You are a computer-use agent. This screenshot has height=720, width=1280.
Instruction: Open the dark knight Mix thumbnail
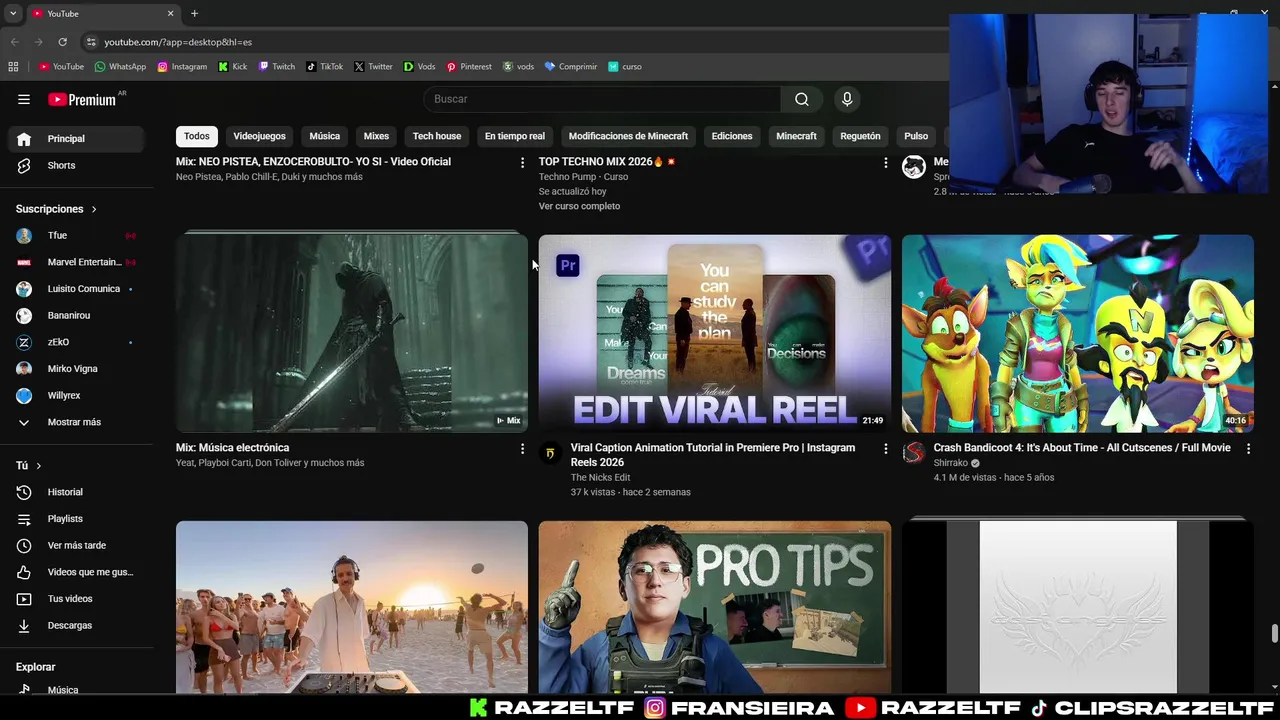[352, 333]
